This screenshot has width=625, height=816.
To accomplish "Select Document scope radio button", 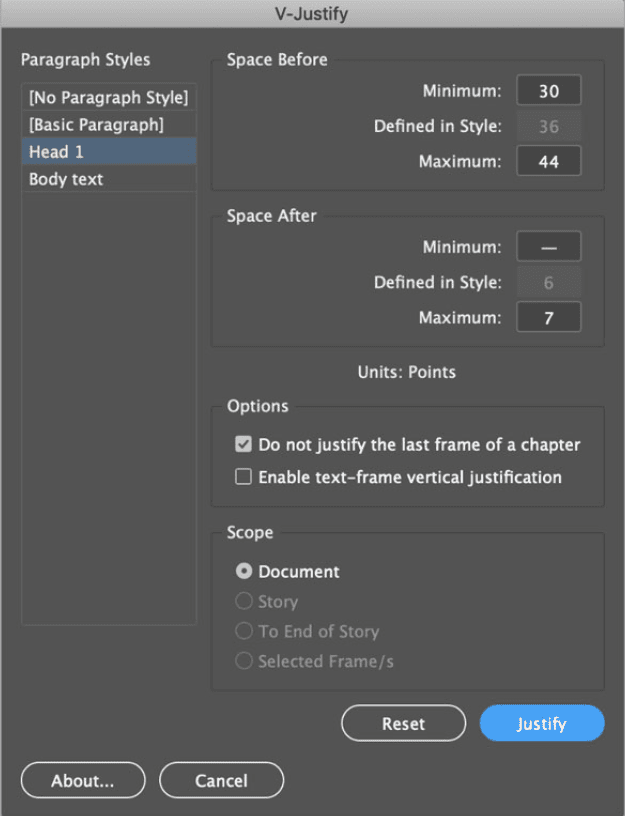I will point(244,571).
